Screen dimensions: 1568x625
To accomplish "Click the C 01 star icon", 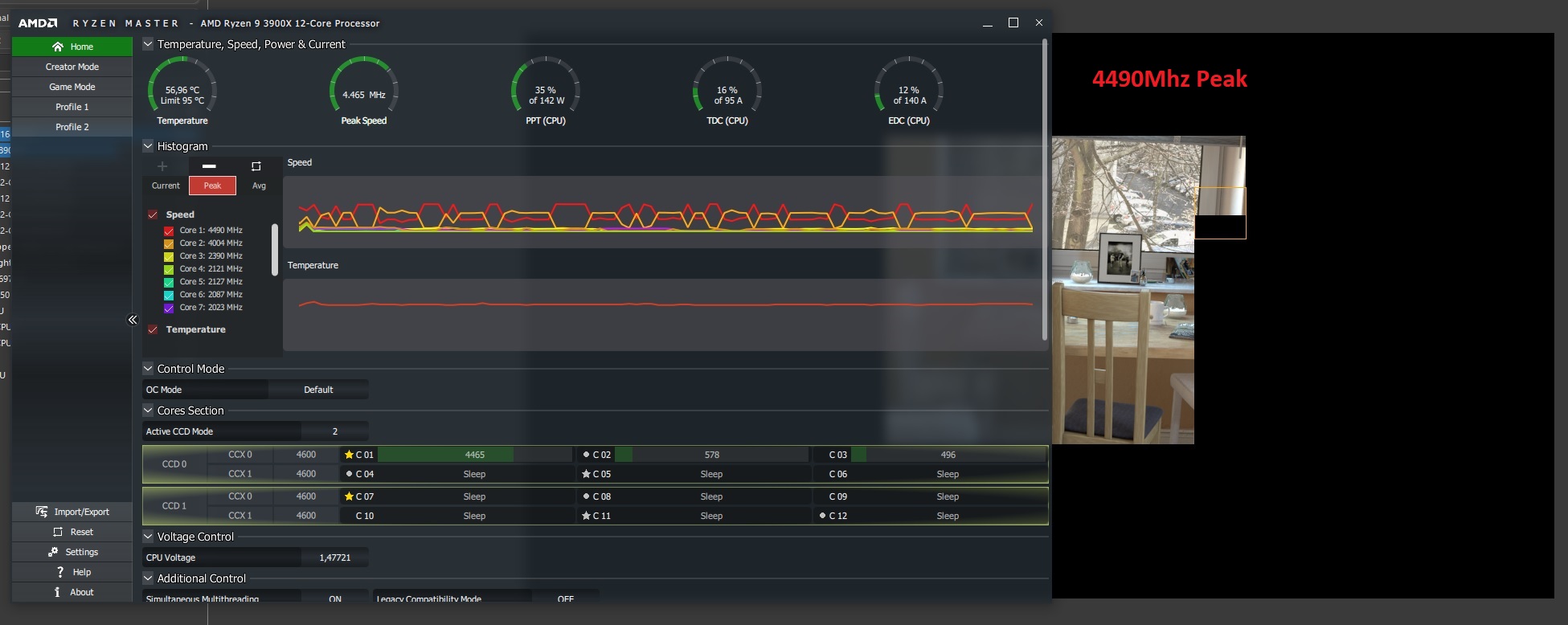I will coord(349,455).
